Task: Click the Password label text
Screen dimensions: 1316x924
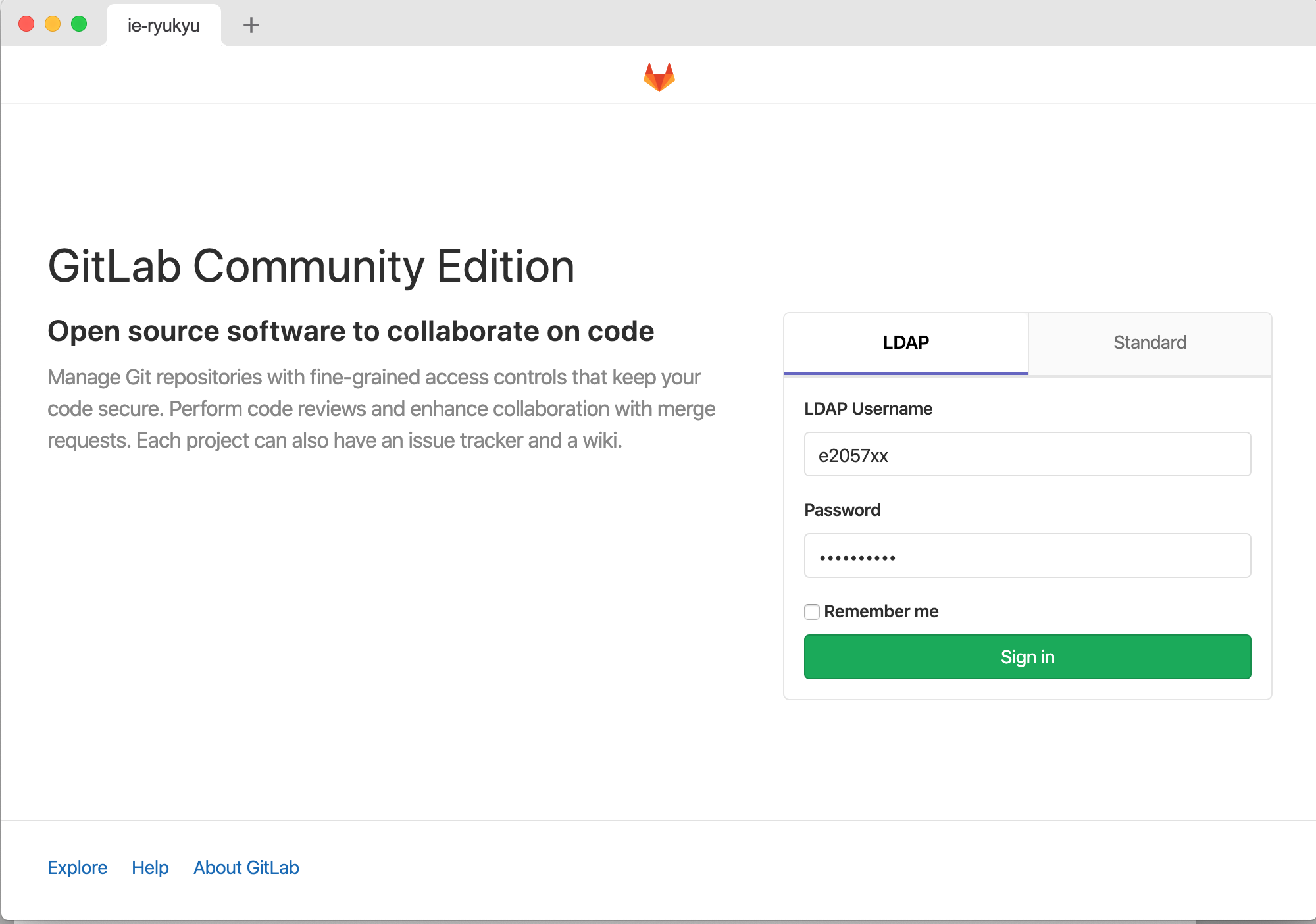Action: pos(842,510)
